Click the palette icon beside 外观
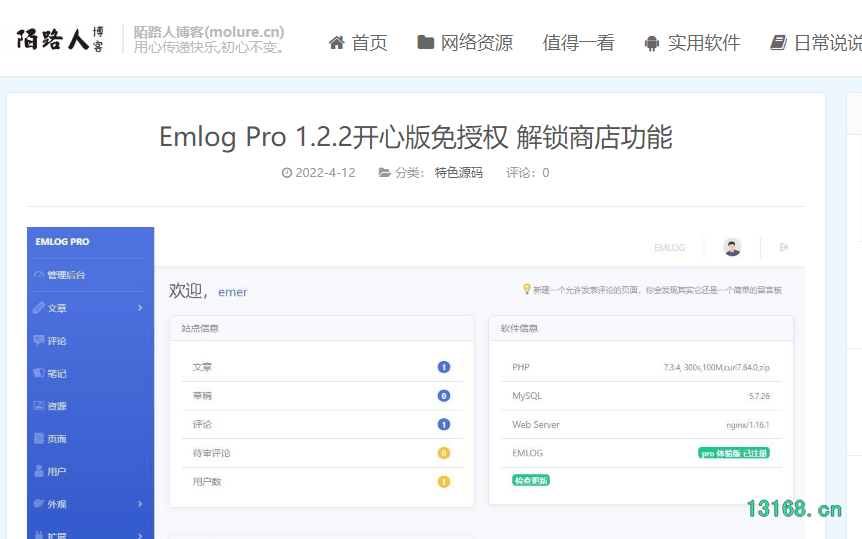The height and width of the screenshot is (539, 862). (38, 503)
